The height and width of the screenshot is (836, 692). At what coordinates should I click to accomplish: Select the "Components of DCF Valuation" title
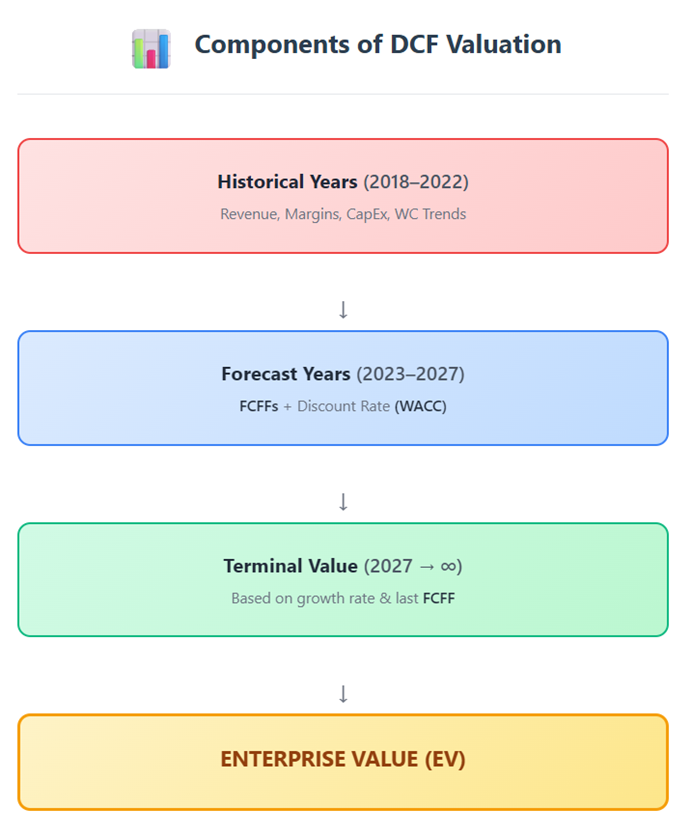click(377, 45)
